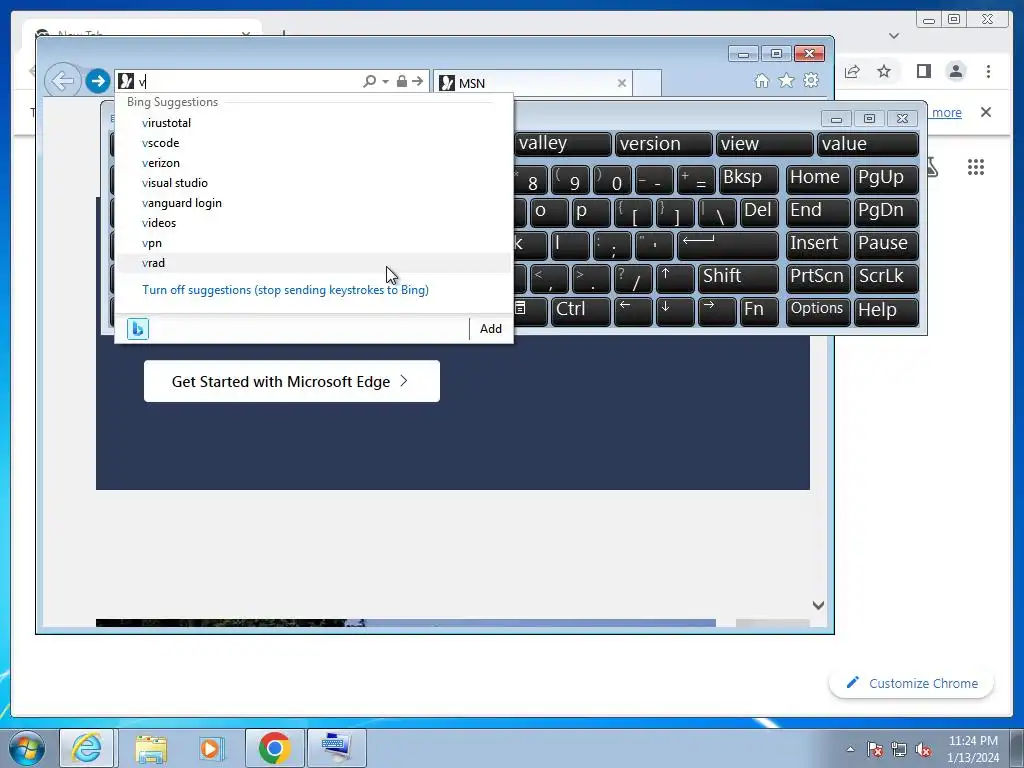Tap the Help key on on-screen keyboard

(x=886, y=311)
